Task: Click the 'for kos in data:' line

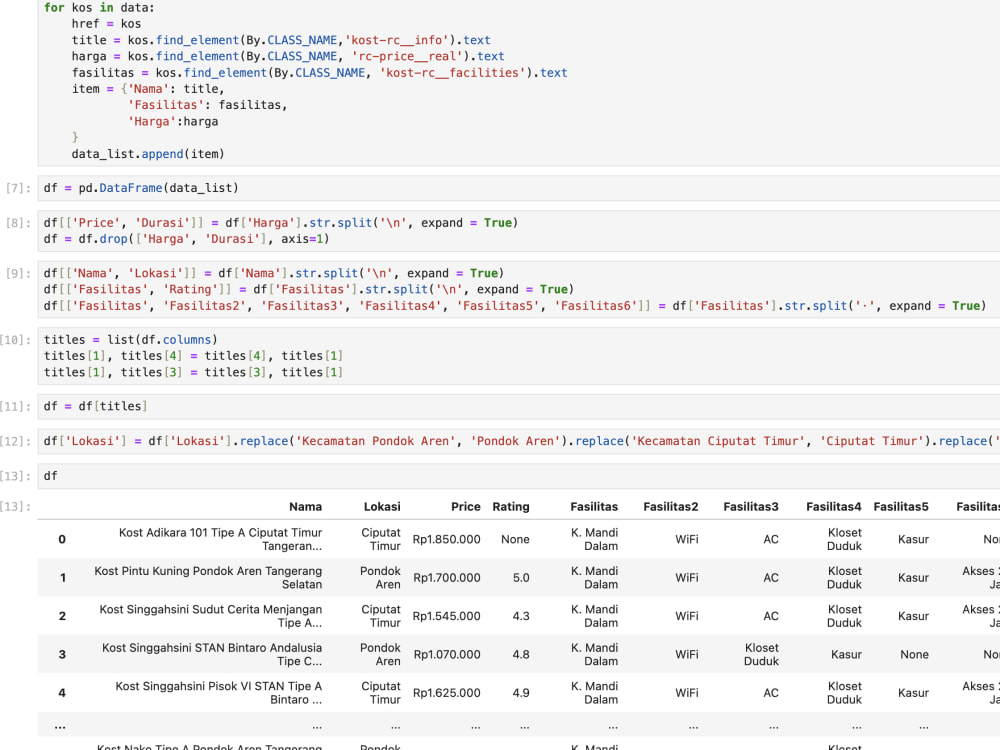Action: click(99, 8)
